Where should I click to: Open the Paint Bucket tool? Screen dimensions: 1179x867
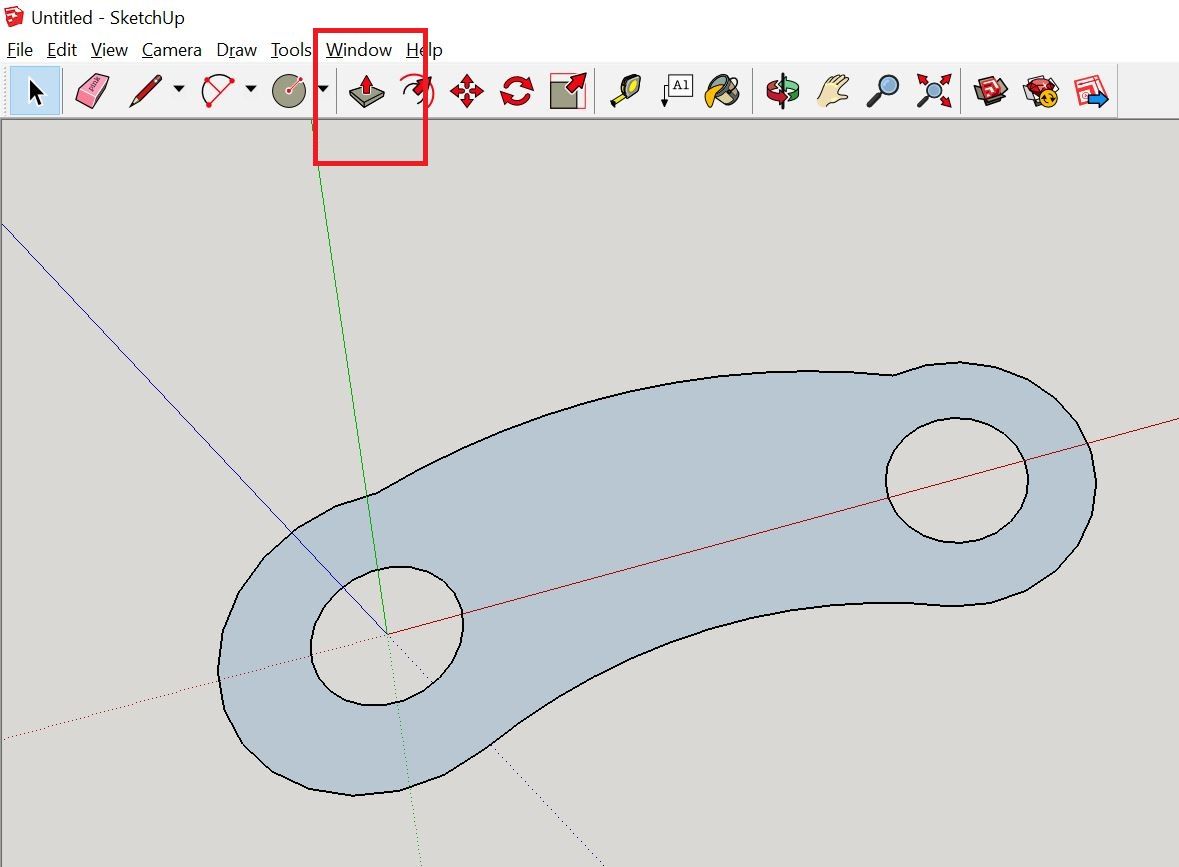tap(724, 91)
